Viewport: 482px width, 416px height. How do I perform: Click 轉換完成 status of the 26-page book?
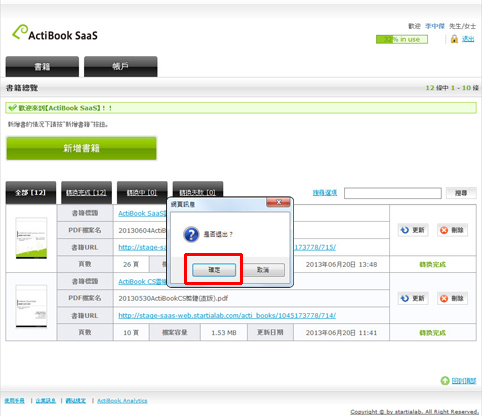[x=432, y=265]
